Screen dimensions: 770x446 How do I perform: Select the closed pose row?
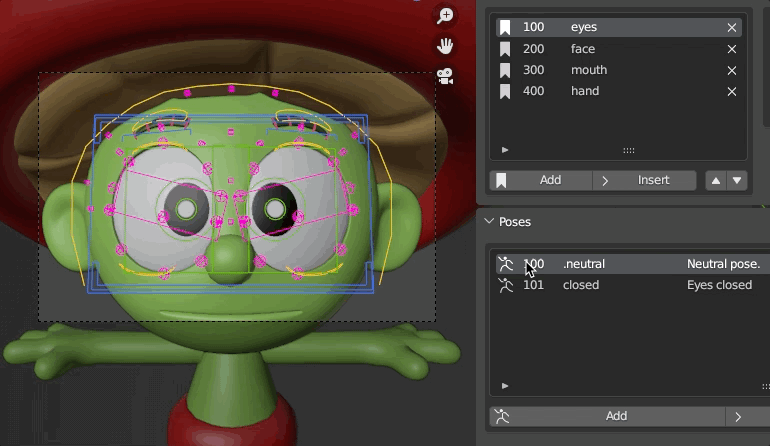pos(632,285)
